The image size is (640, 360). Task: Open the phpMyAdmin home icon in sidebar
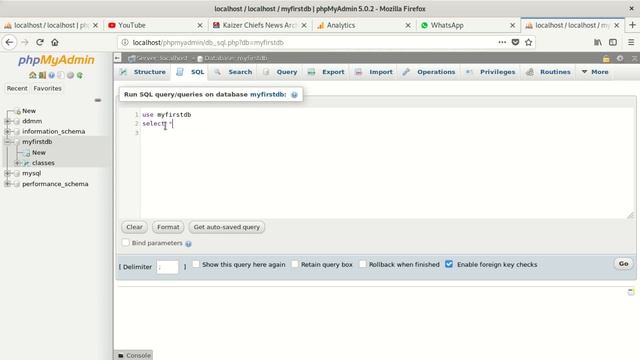pos(33,75)
